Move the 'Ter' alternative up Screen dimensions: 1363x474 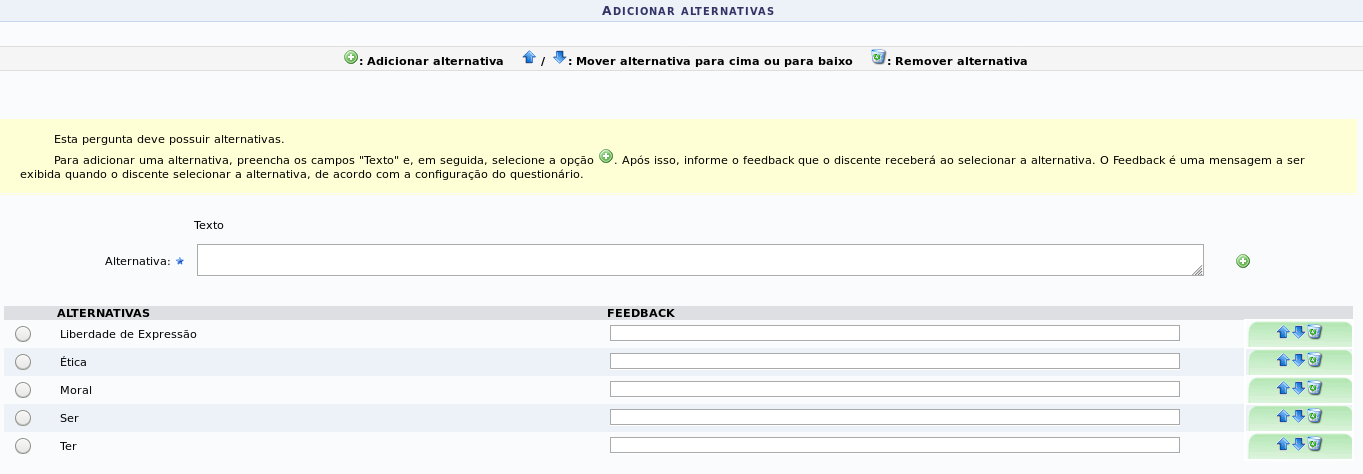tap(1283, 444)
